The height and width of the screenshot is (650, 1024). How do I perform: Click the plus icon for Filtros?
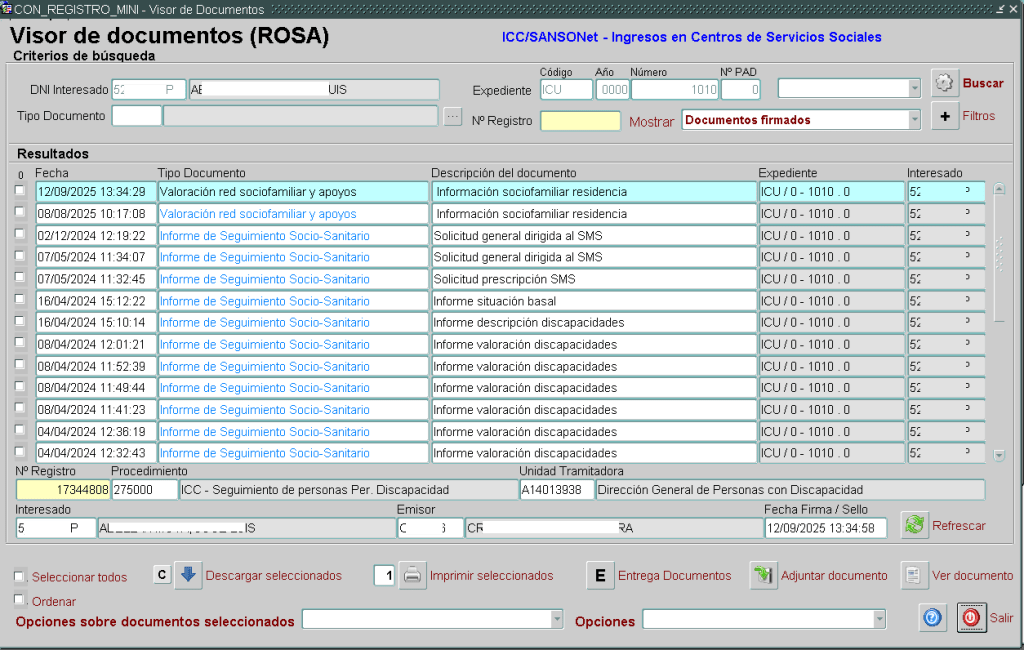(945, 116)
